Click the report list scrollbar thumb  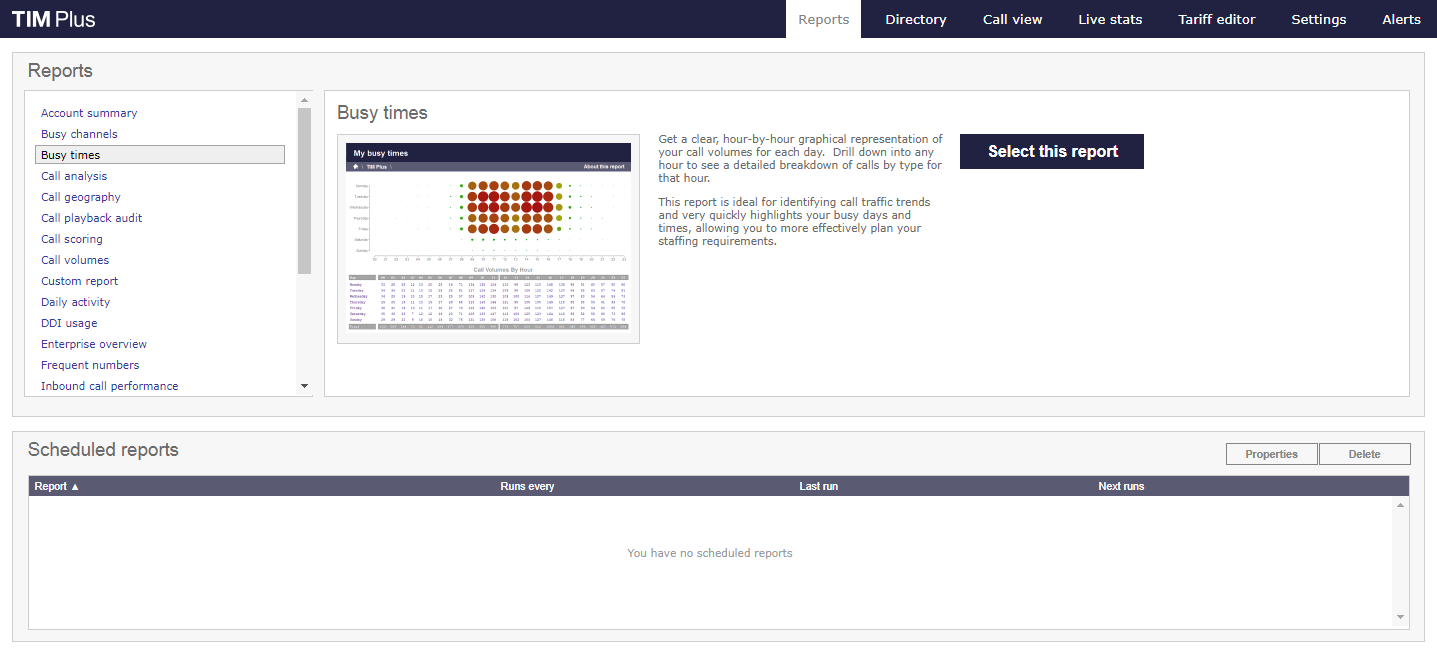tap(304, 190)
